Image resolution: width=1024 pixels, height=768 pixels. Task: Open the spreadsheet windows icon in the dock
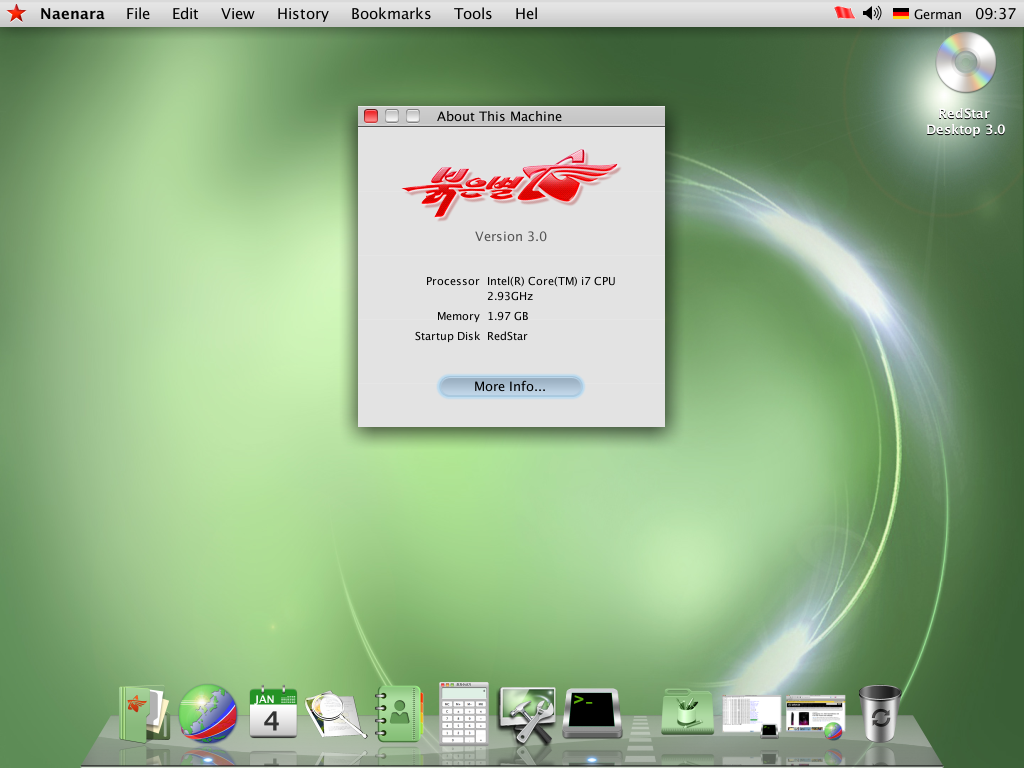750,712
